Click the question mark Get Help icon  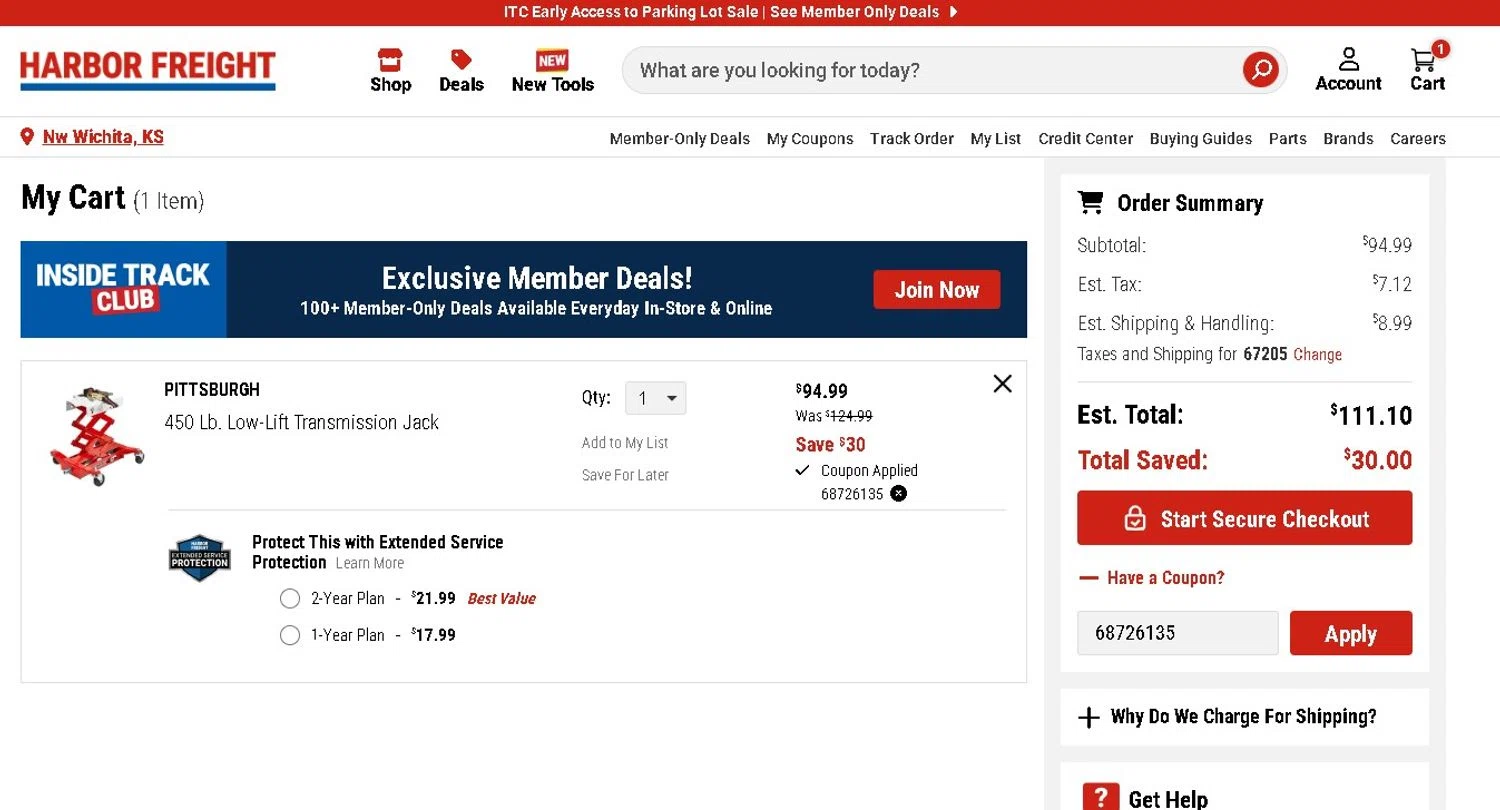click(1100, 797)
